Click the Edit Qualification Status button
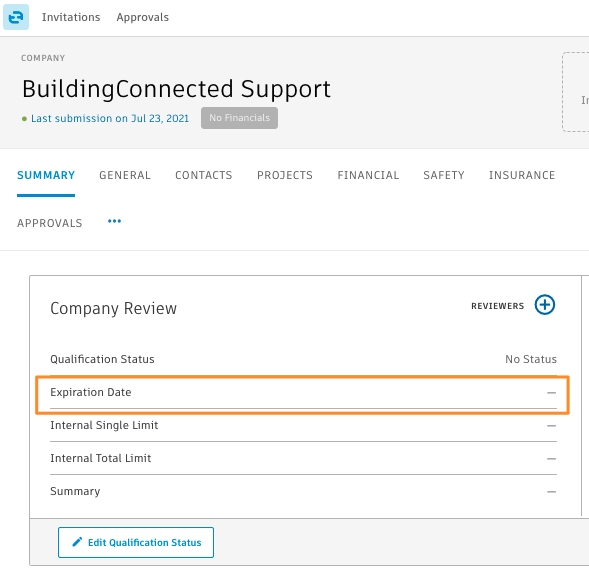The width and height of the screenshot is (589, 581). [x=136, y=542]
